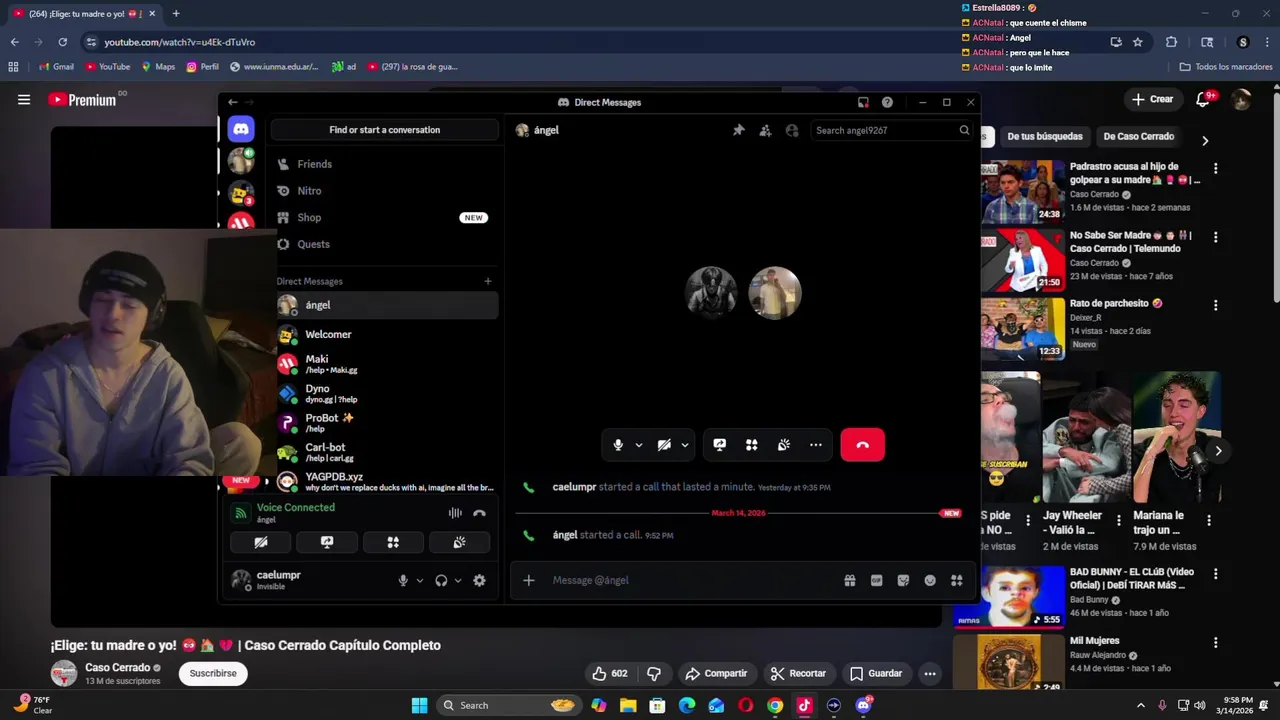Open the Discord inbox icon in the title bar

click(x=863, y=102)
